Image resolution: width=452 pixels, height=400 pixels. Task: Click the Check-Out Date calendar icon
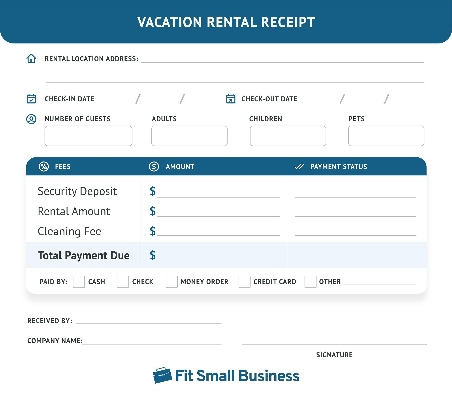230,99
